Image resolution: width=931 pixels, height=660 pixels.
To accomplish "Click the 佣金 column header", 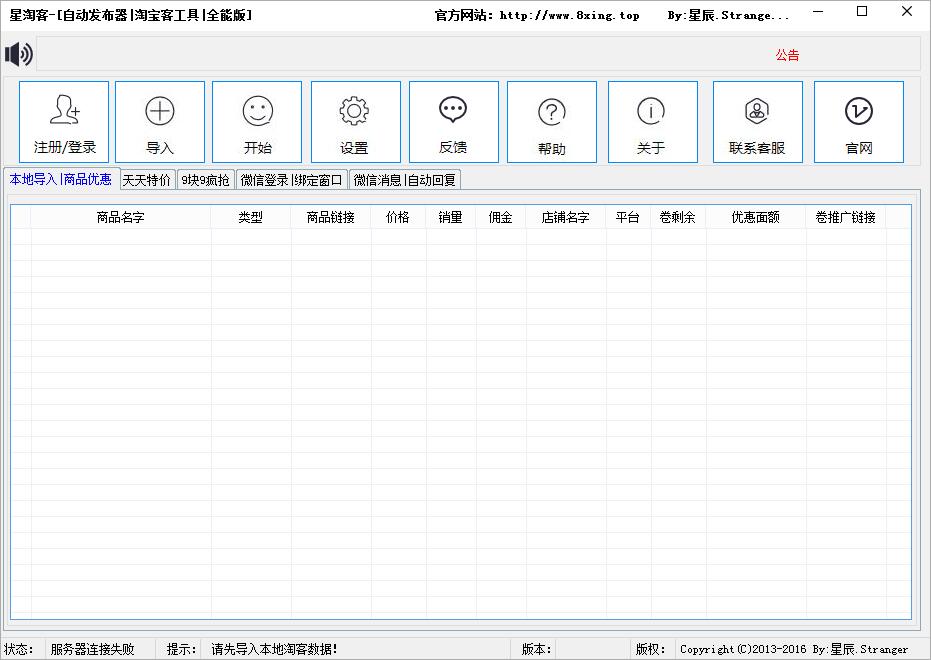I will pyautogui.click(x=500, y=217).
